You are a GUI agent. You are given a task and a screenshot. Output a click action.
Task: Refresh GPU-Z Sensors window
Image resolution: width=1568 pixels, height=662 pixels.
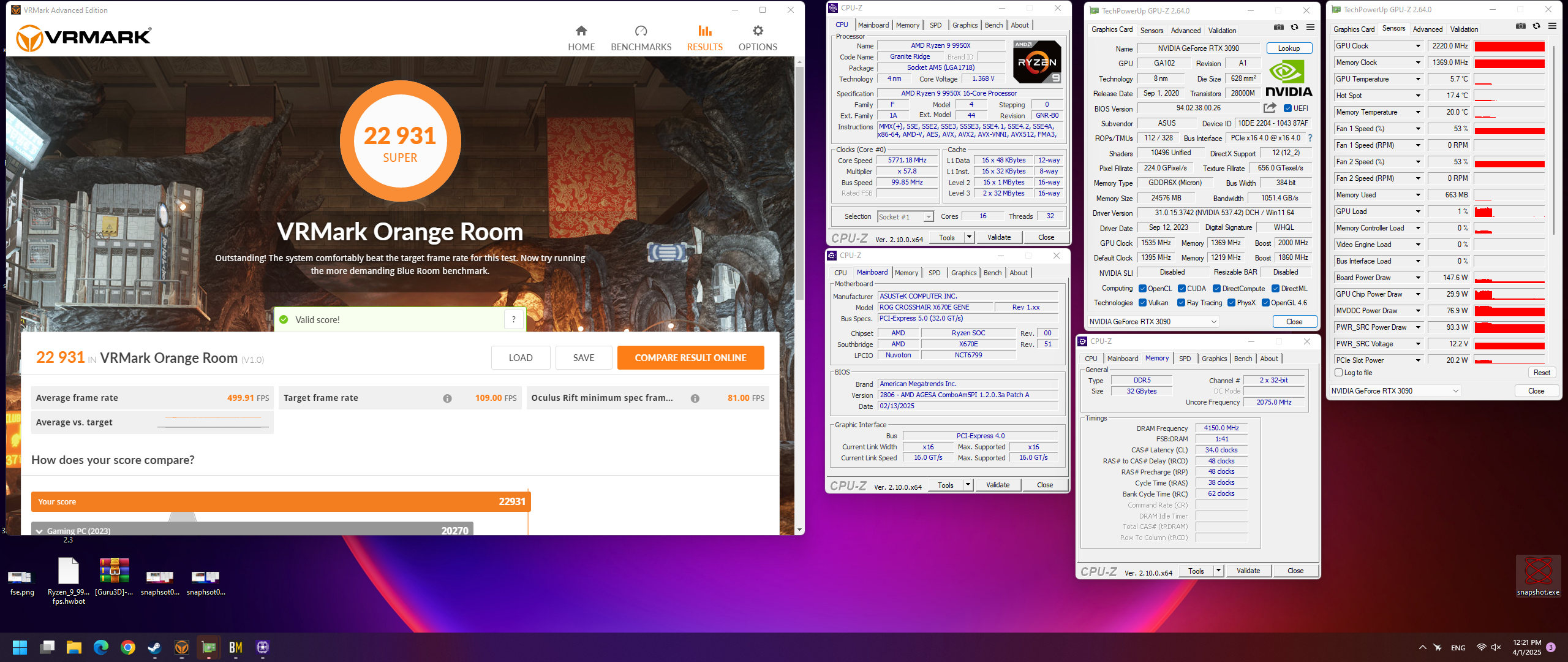click(1536, 26)
